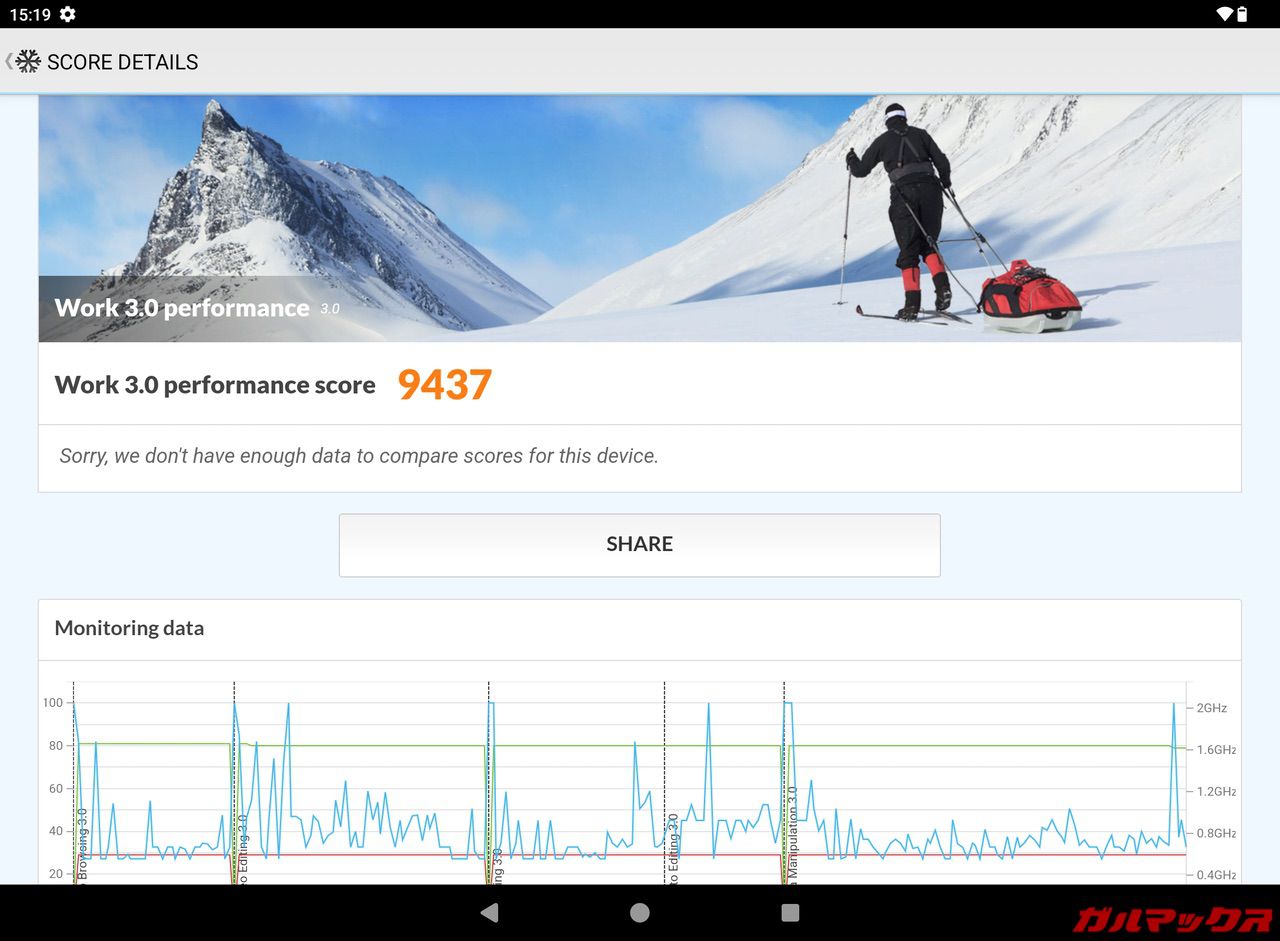
Task: Tap the 2GHz label on chart axis
Action: coord(1211,708)
